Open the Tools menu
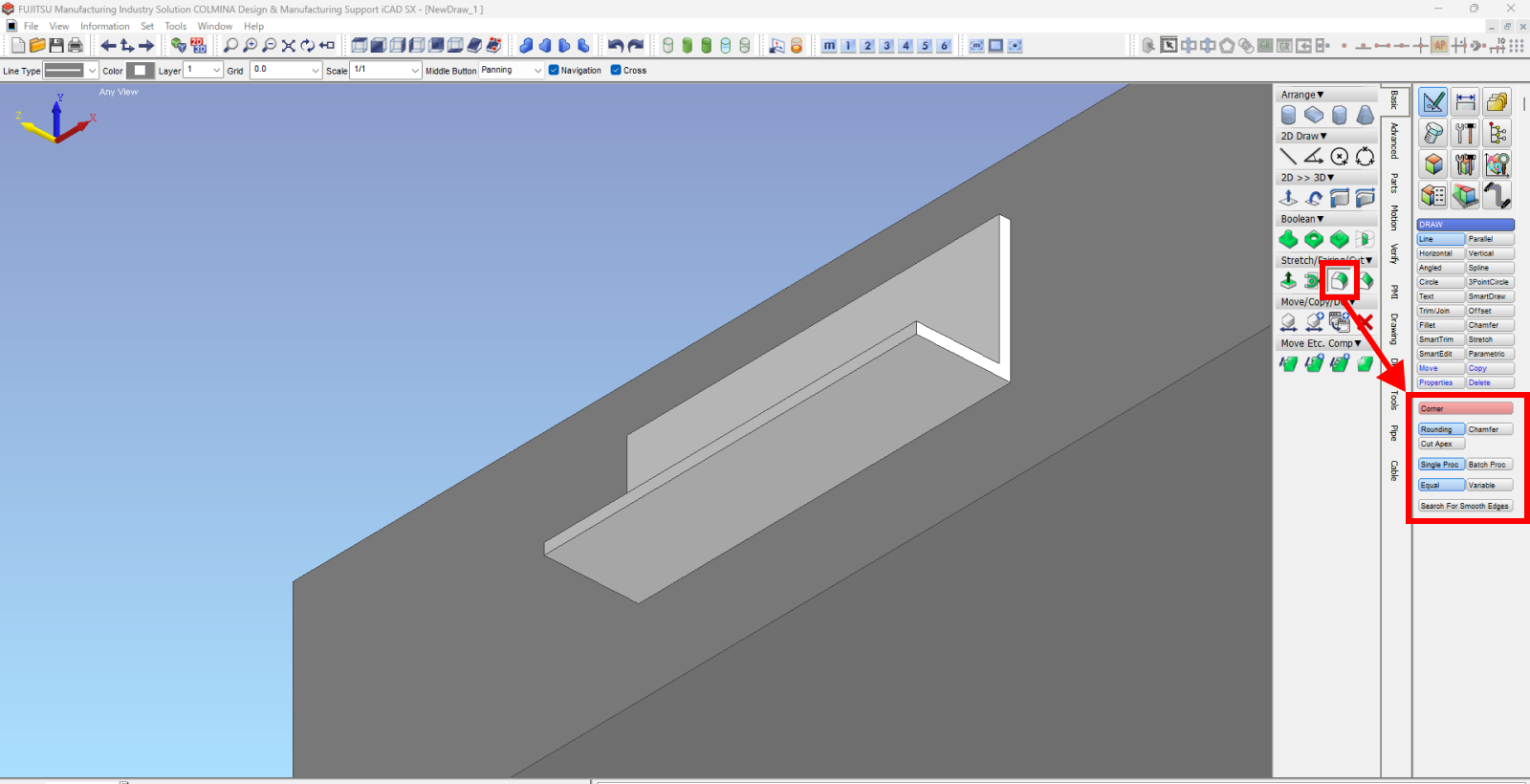The height and width of the screenshot is (784, 1530). point(175,27)
